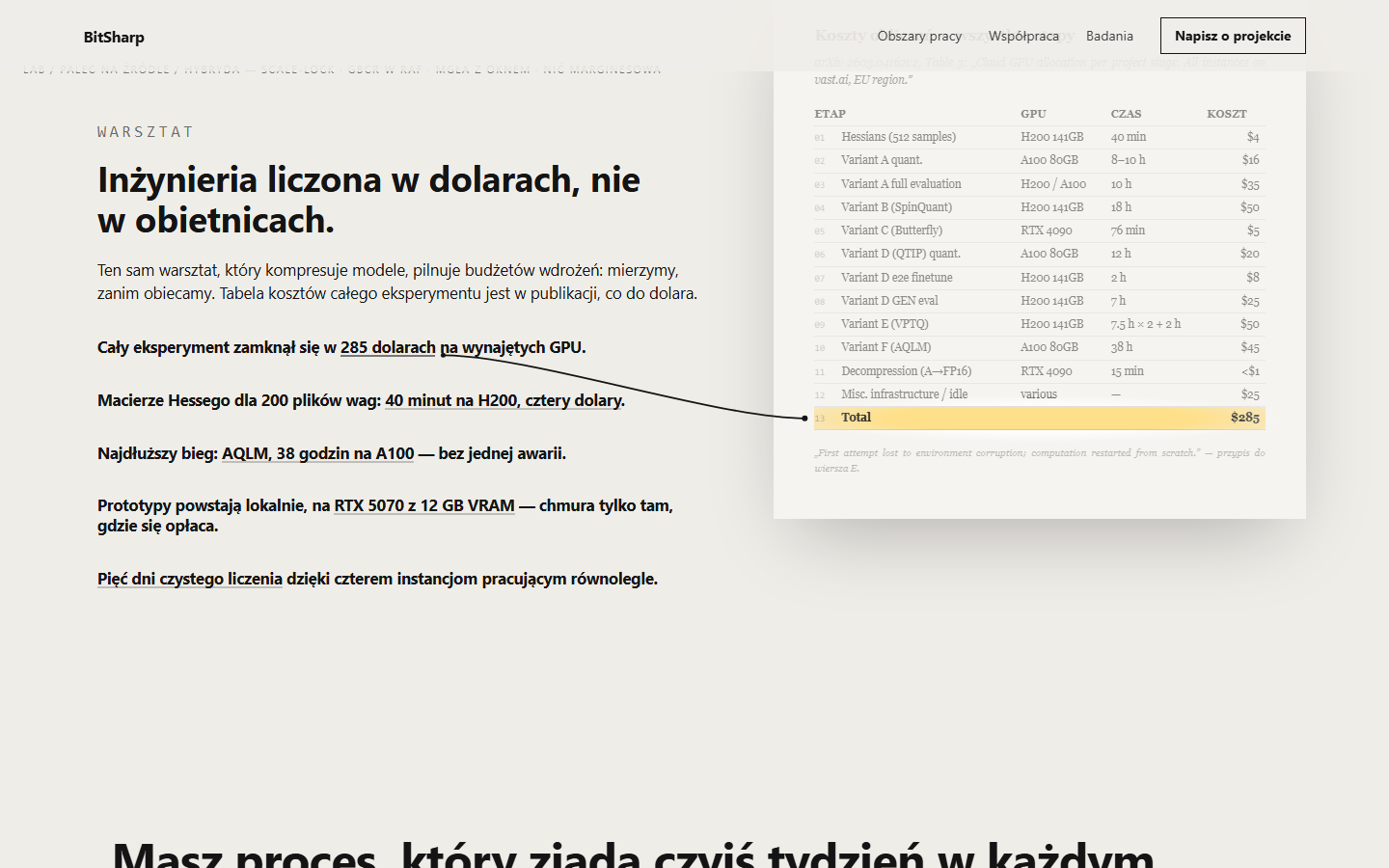1389x868 pixels.
Task: Click heading 'Inżynieria liczona w dolarach'
Action: (368, 200)
